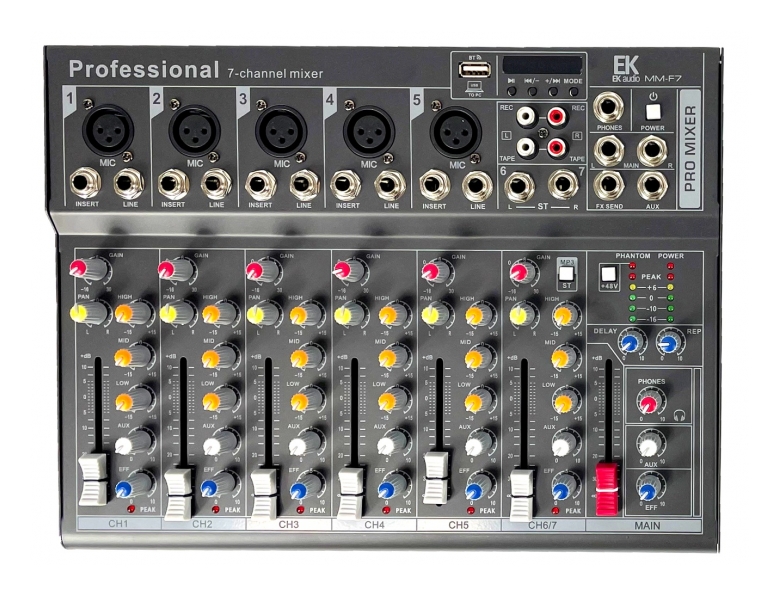The image size is (779, 595).
Task: Click the CH1 fader handle
Action: [92, 478]
